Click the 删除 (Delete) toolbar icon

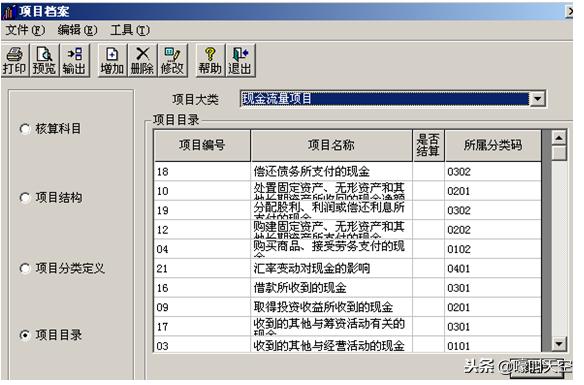pyautogui.click(x=142, y=60)
